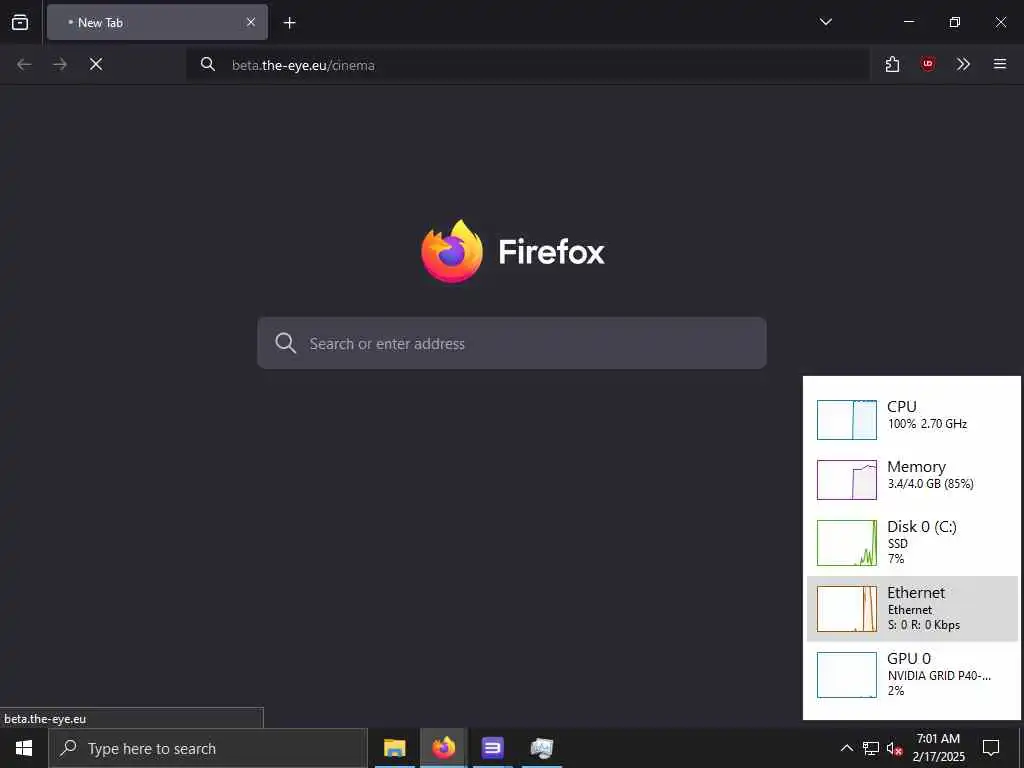Open network status tray icon
The image size is (1024, 768).
(871, 748)
